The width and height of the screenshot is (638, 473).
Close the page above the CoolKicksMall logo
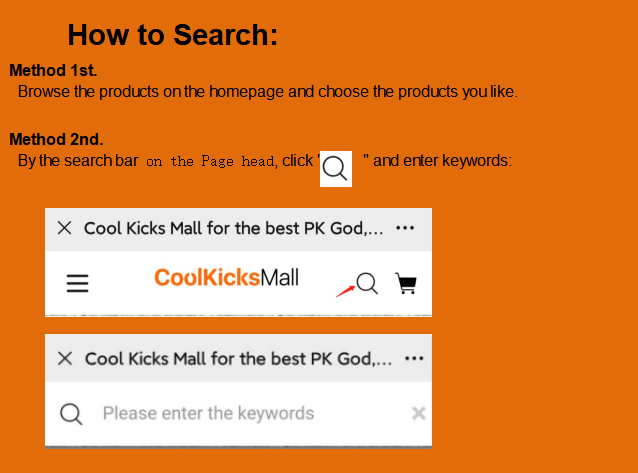point(65,228)
